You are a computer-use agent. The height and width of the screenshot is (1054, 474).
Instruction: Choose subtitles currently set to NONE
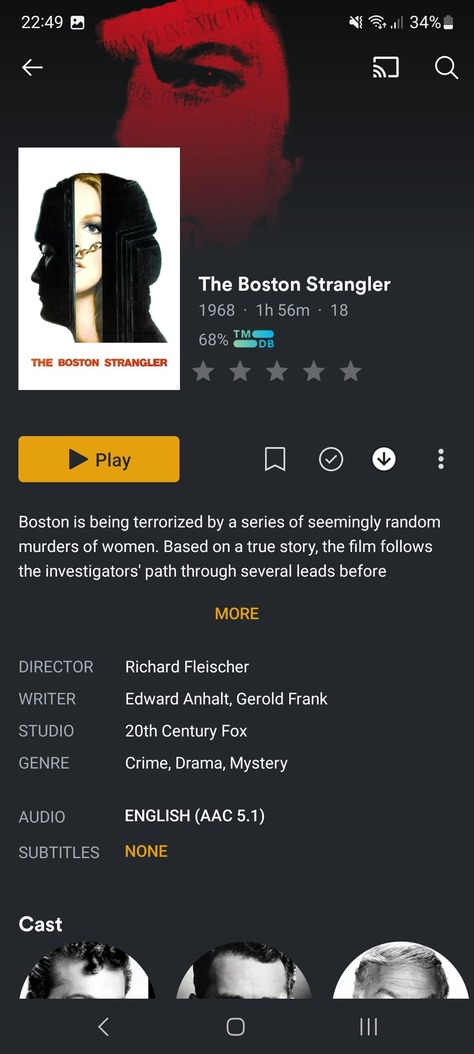(x=146, y=851)
